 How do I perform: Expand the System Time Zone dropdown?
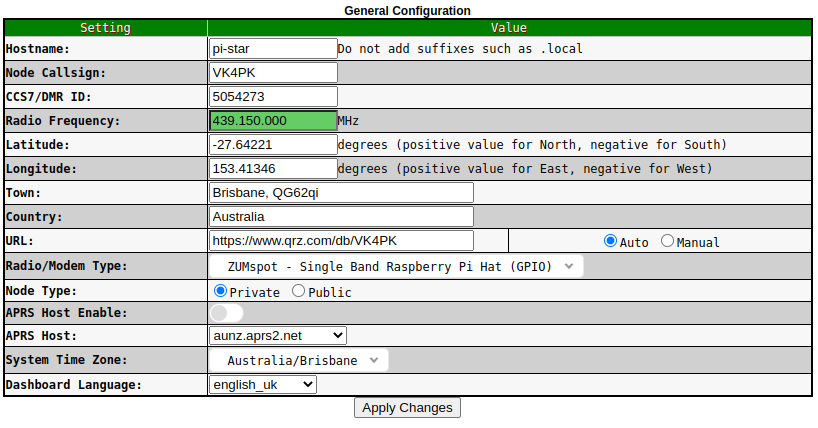click(299, 360)
